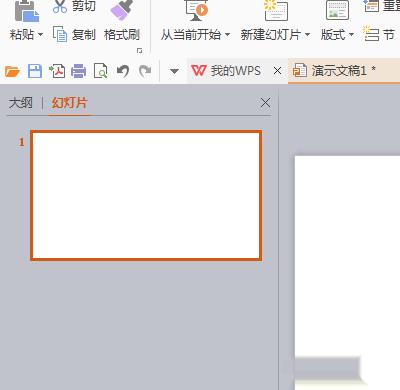
Task: Click the Copy icon
Action: (60, 34)
